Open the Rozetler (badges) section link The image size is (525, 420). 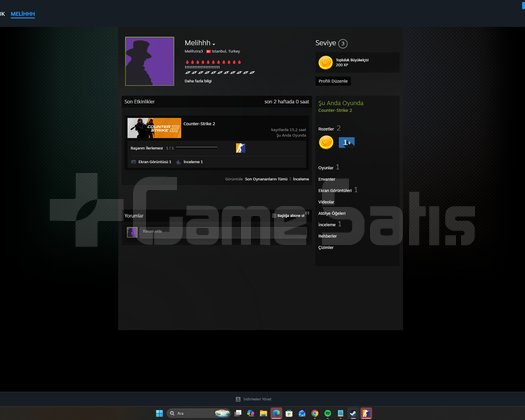tap(326, 129)
